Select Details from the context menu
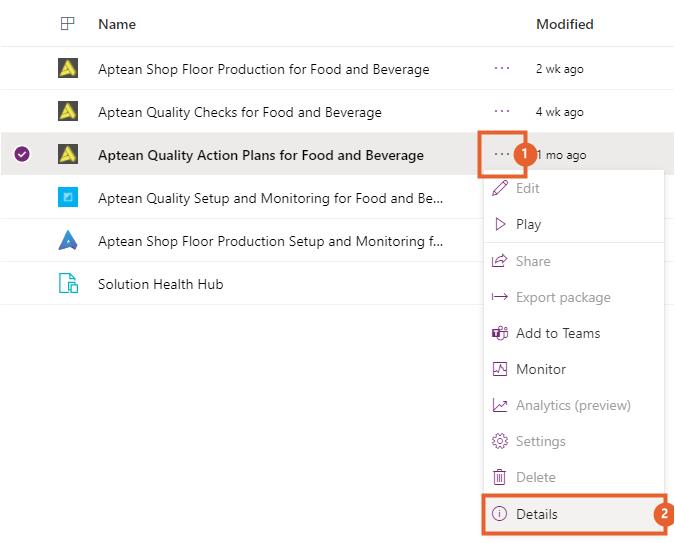This screenshot has height=543, width=675. [x=537, y=514]
